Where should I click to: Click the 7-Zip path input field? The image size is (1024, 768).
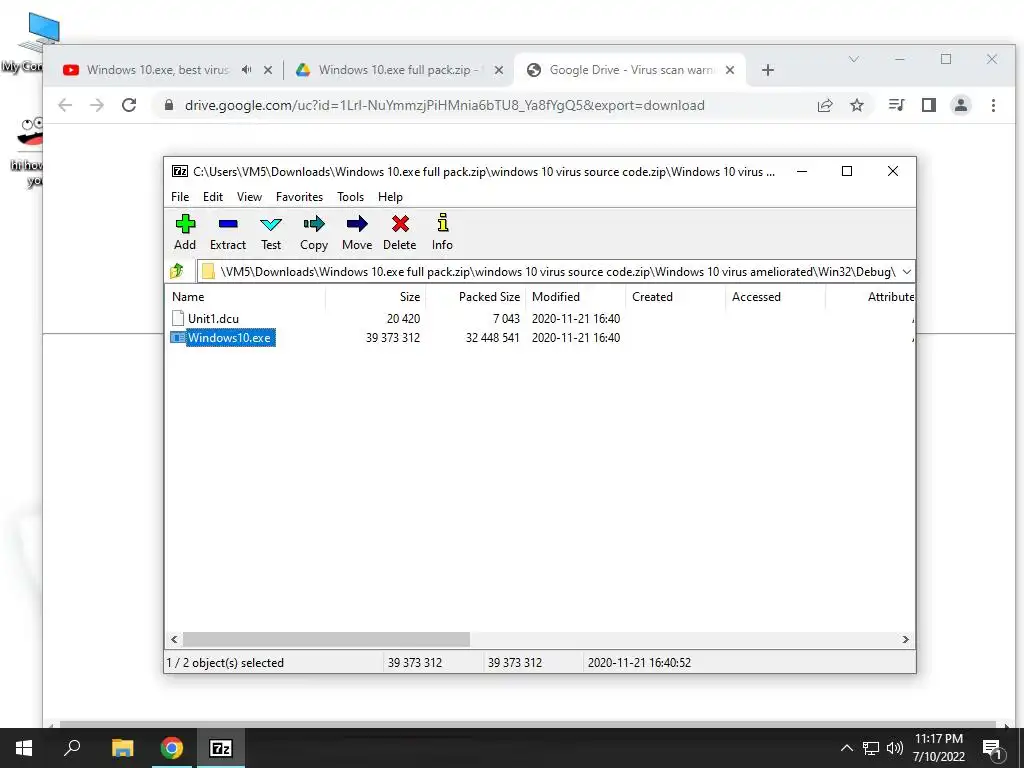coord(557,272)
